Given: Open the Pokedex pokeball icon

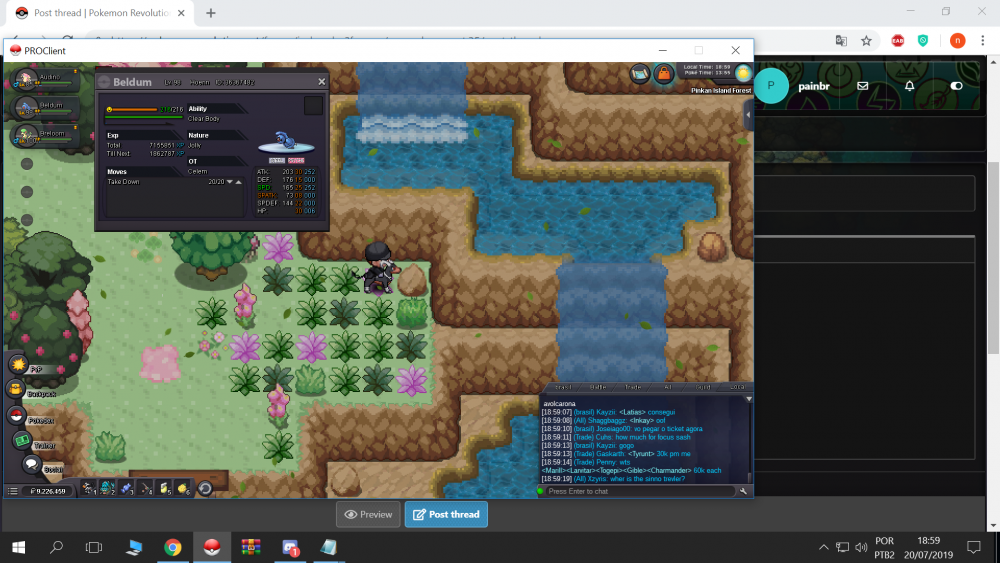Looking at the screenshot, I should click(x=16, y=416).
